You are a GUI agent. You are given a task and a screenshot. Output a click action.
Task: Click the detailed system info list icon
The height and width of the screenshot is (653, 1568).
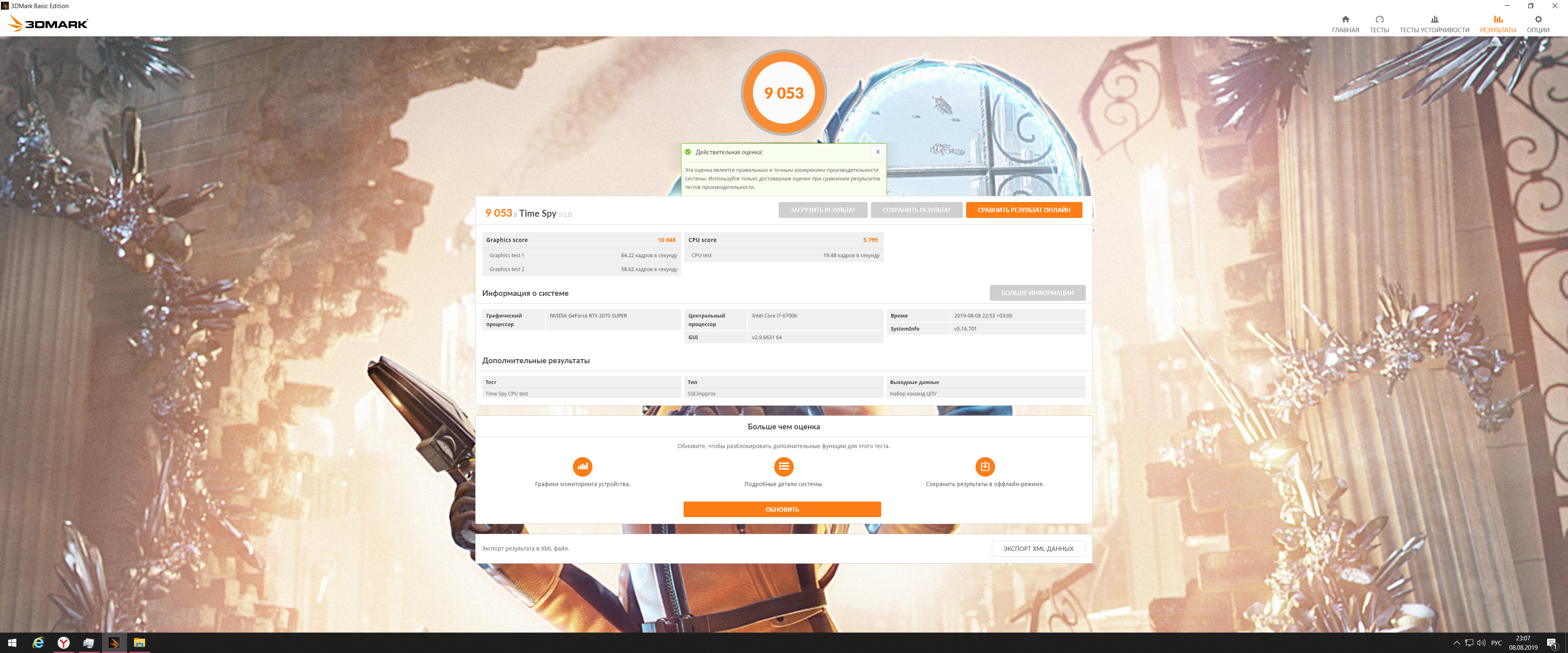pos(784,467)
